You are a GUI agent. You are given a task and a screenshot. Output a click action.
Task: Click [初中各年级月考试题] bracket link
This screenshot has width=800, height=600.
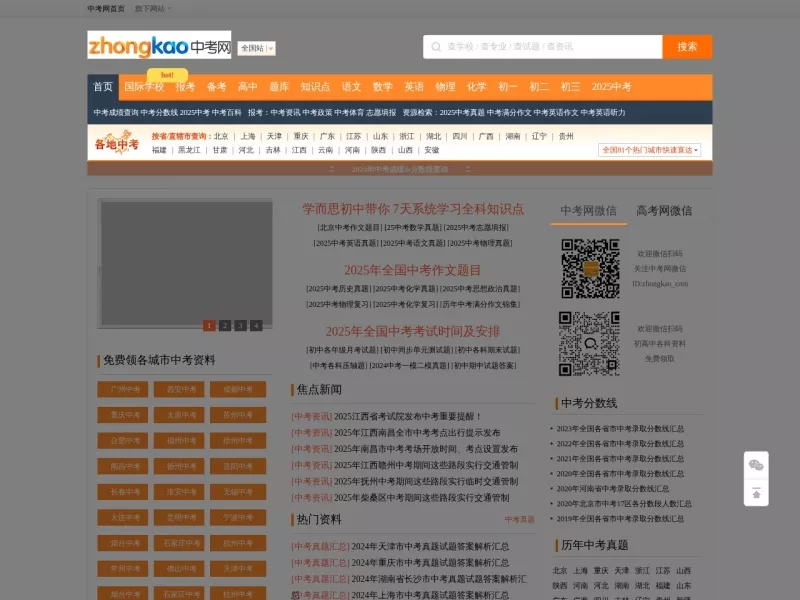coord(342,350)
